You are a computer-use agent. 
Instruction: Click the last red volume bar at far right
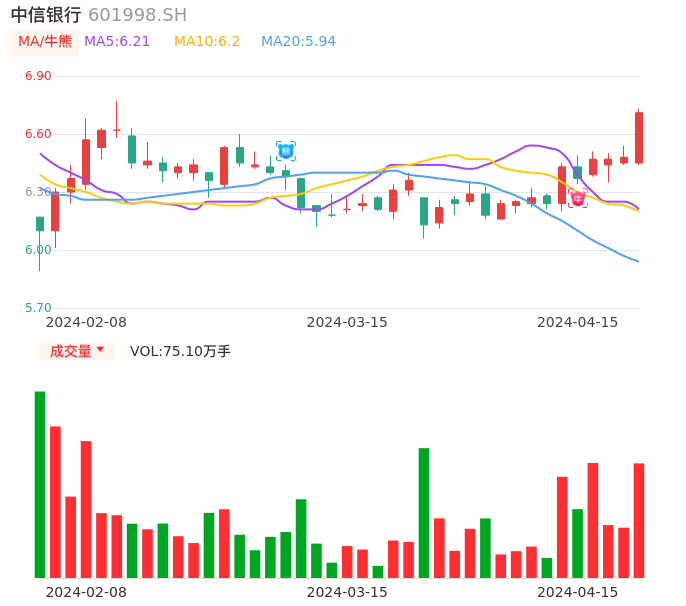pos(639,520)
